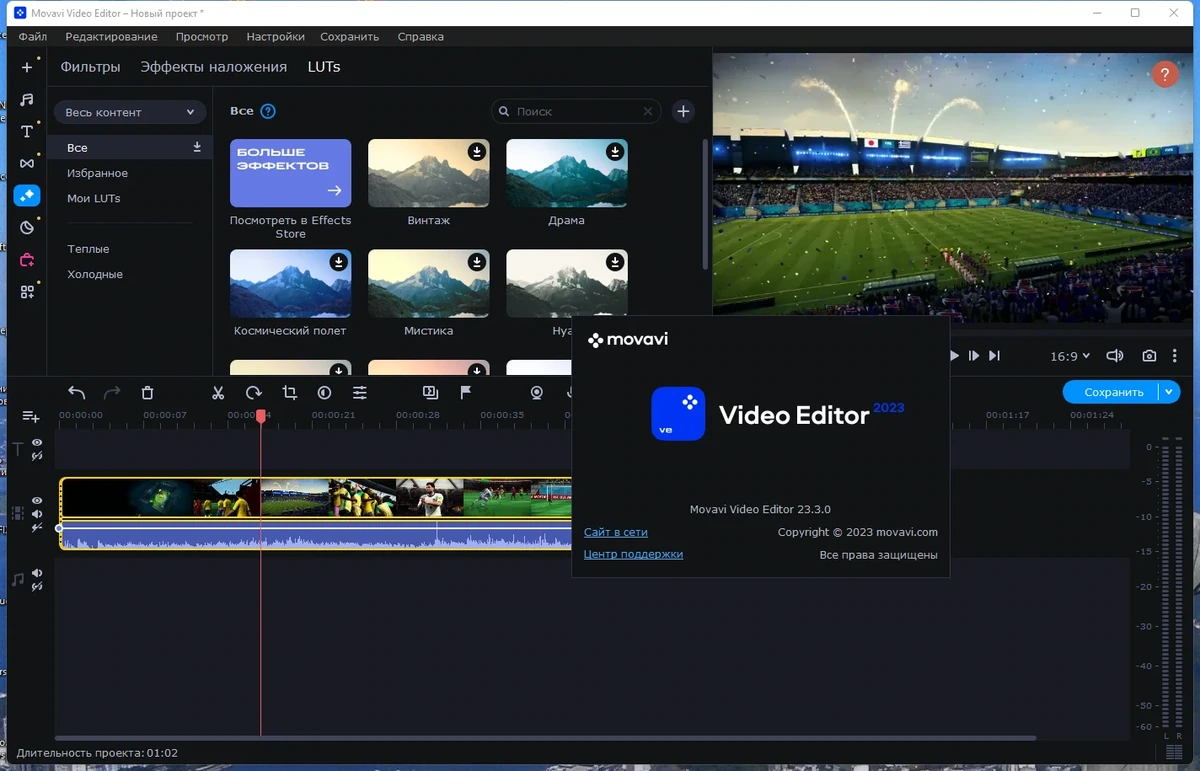Screen dimensions: 1200x771
Task: Take a snapshot with camera icon
Action: 1149,356
